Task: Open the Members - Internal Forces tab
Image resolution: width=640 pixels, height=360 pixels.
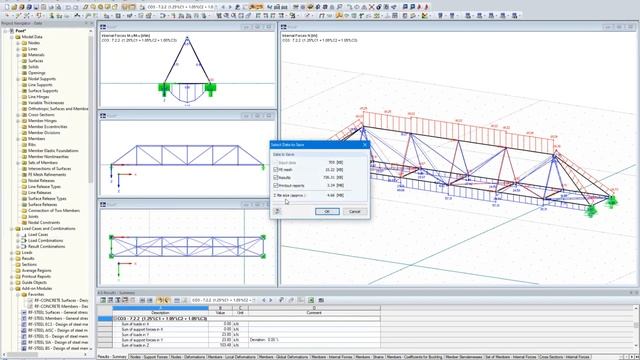Action: (x=331, y=357)
